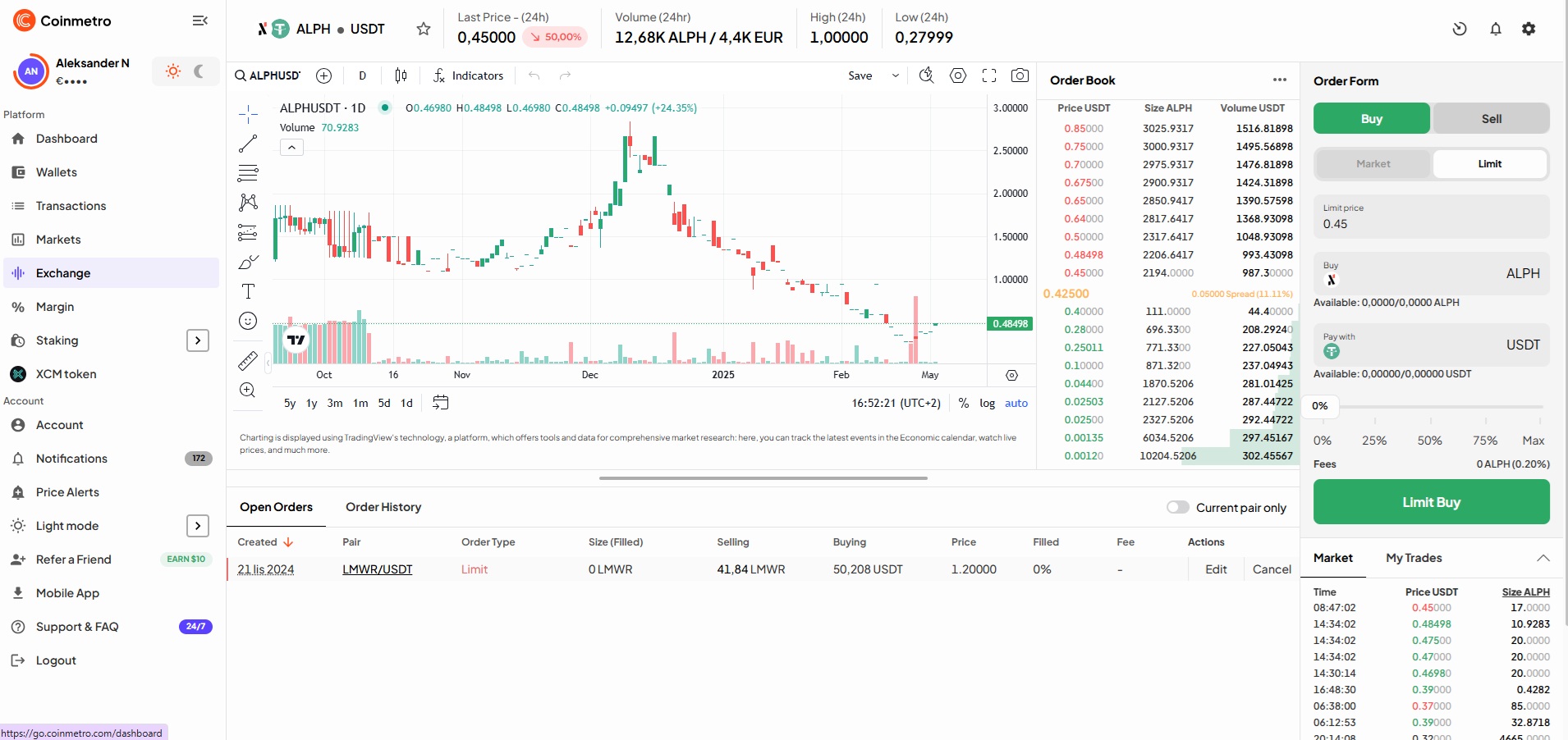Switch to the light sun theme

click(x=172, y=71)
